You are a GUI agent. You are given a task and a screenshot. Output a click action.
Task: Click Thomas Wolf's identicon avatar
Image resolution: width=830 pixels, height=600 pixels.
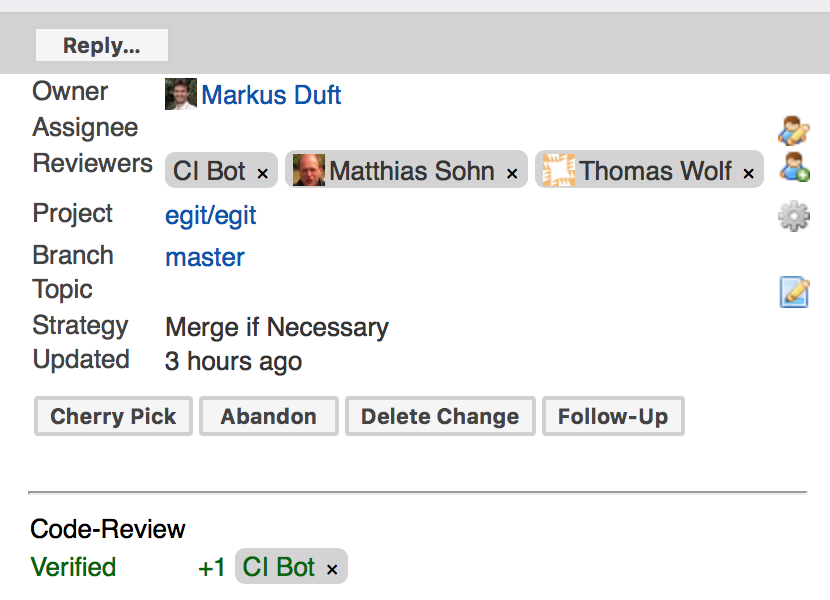(558, 170)
